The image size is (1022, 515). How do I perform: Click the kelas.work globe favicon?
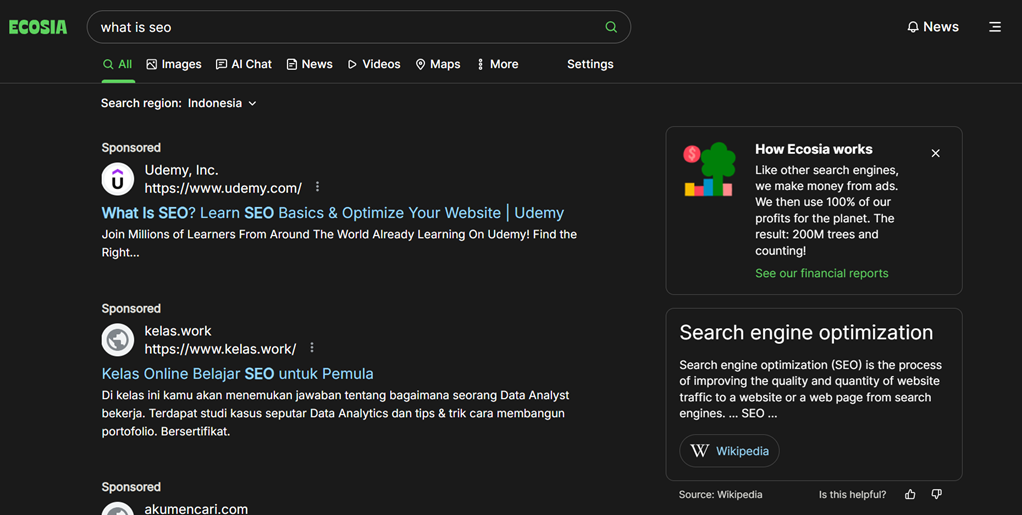118,340
